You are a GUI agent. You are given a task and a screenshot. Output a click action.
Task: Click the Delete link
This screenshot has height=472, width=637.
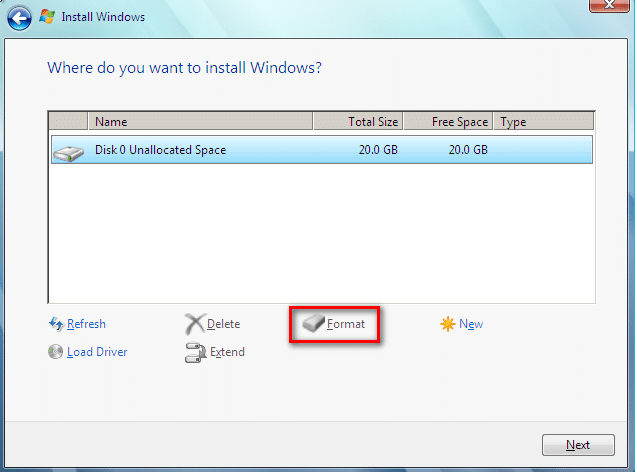pos(223,324)
